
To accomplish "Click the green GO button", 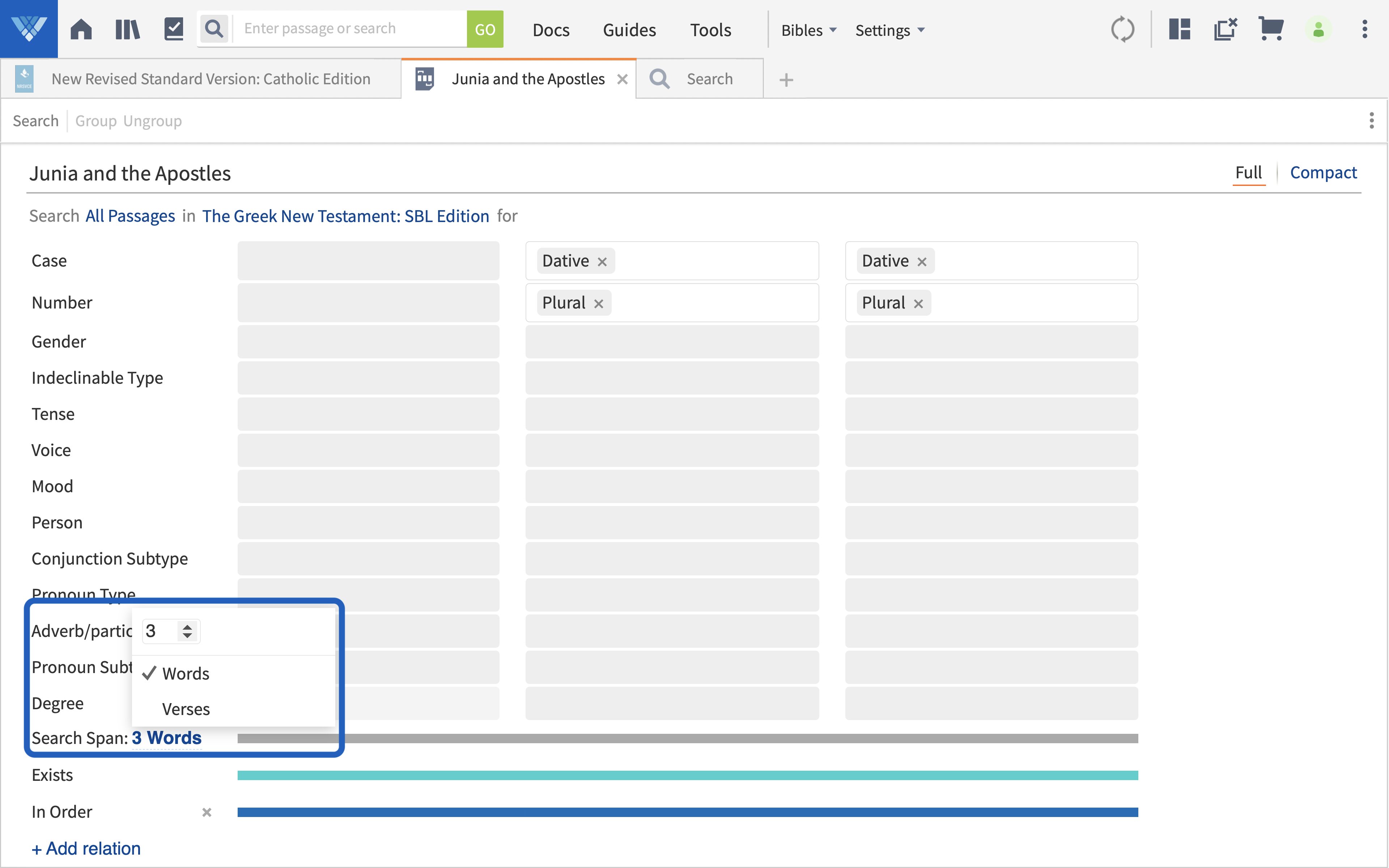I will (485, 29).
